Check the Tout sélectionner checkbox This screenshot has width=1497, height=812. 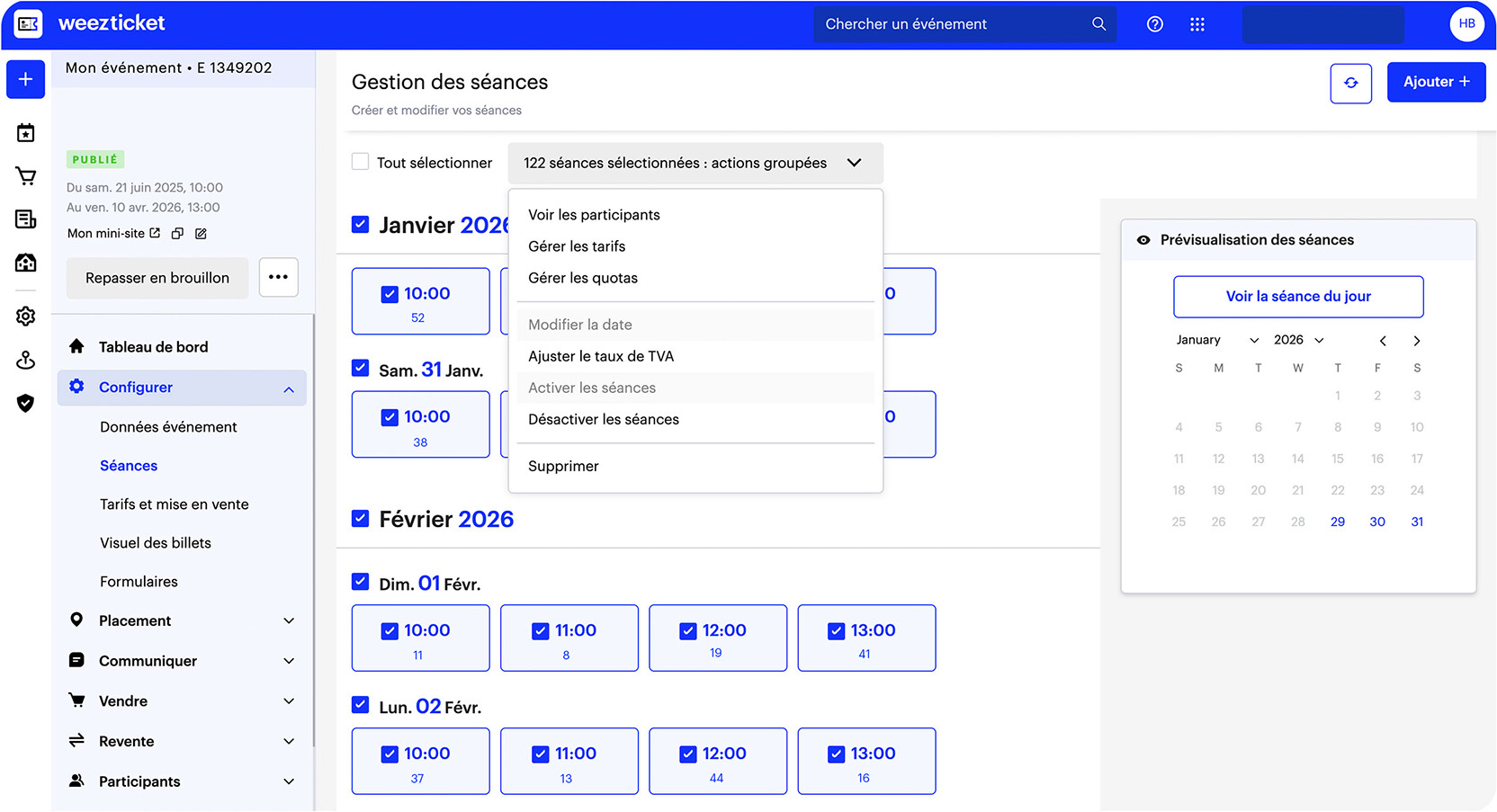point(361,162)
